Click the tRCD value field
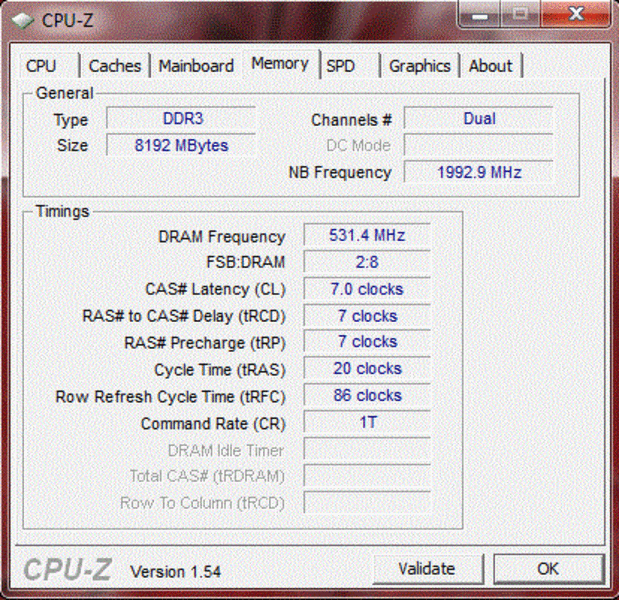This screenshot has height=600, width=619. [367, 315]
